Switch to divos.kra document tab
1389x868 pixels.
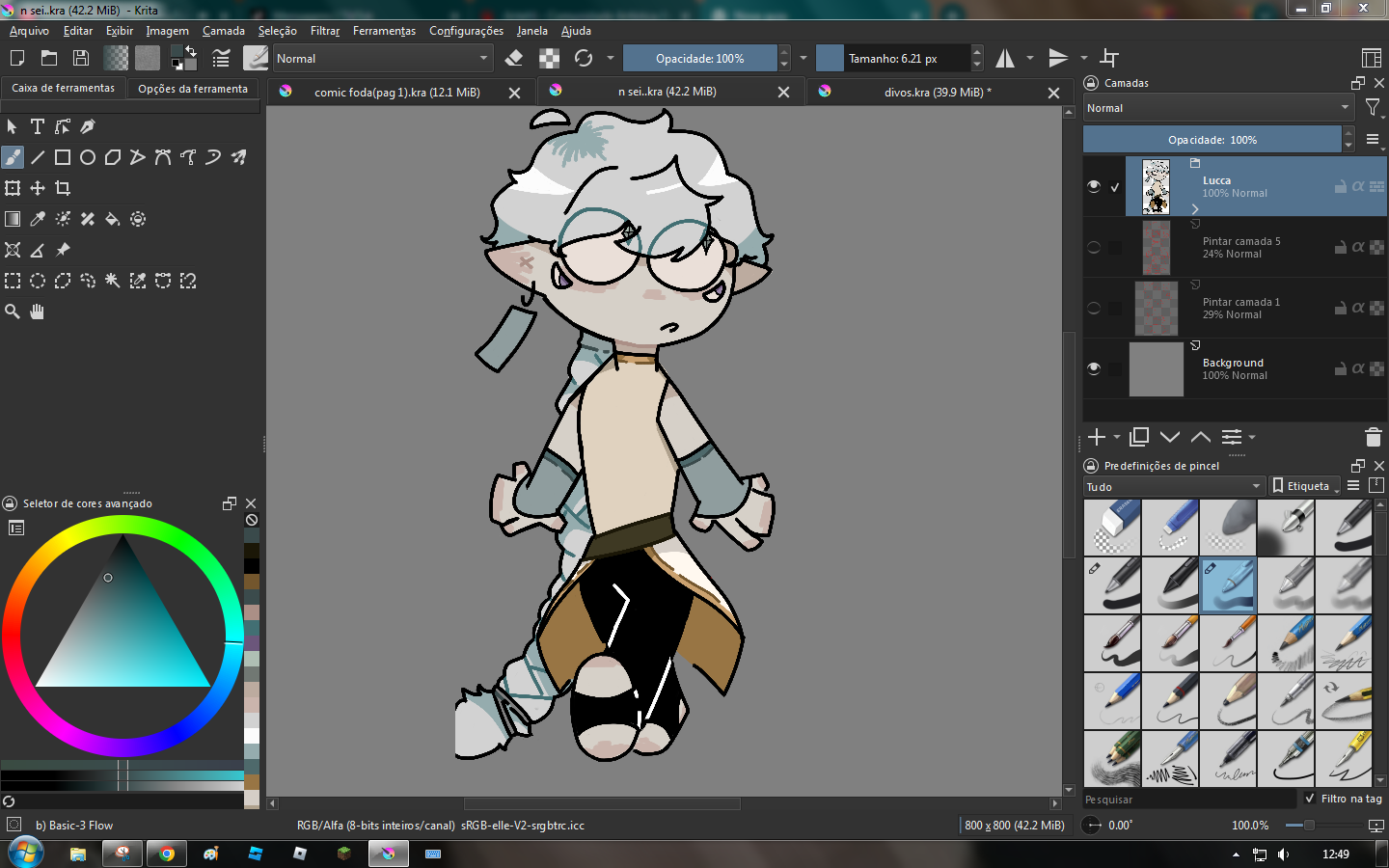point(938,93)
